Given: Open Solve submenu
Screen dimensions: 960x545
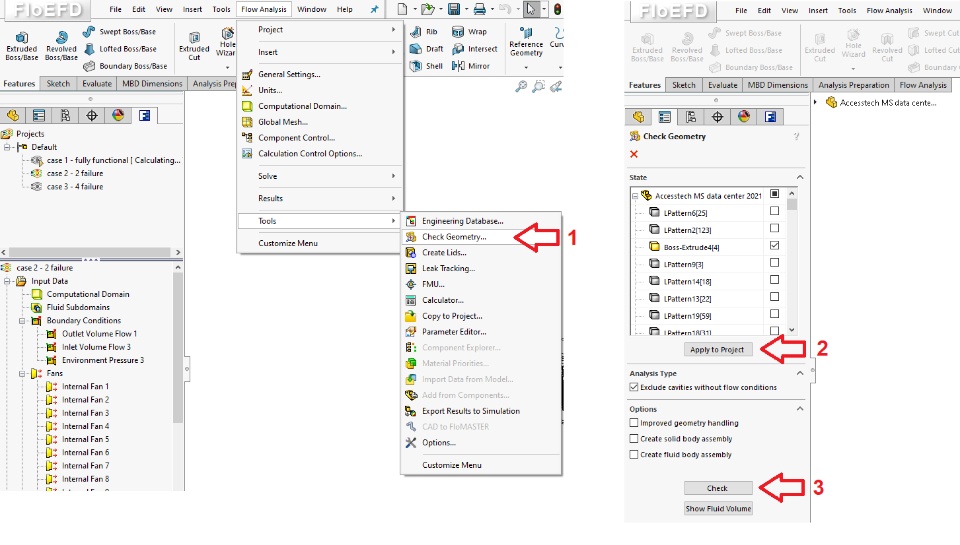Looking at the screenshot, I should 319,176.
